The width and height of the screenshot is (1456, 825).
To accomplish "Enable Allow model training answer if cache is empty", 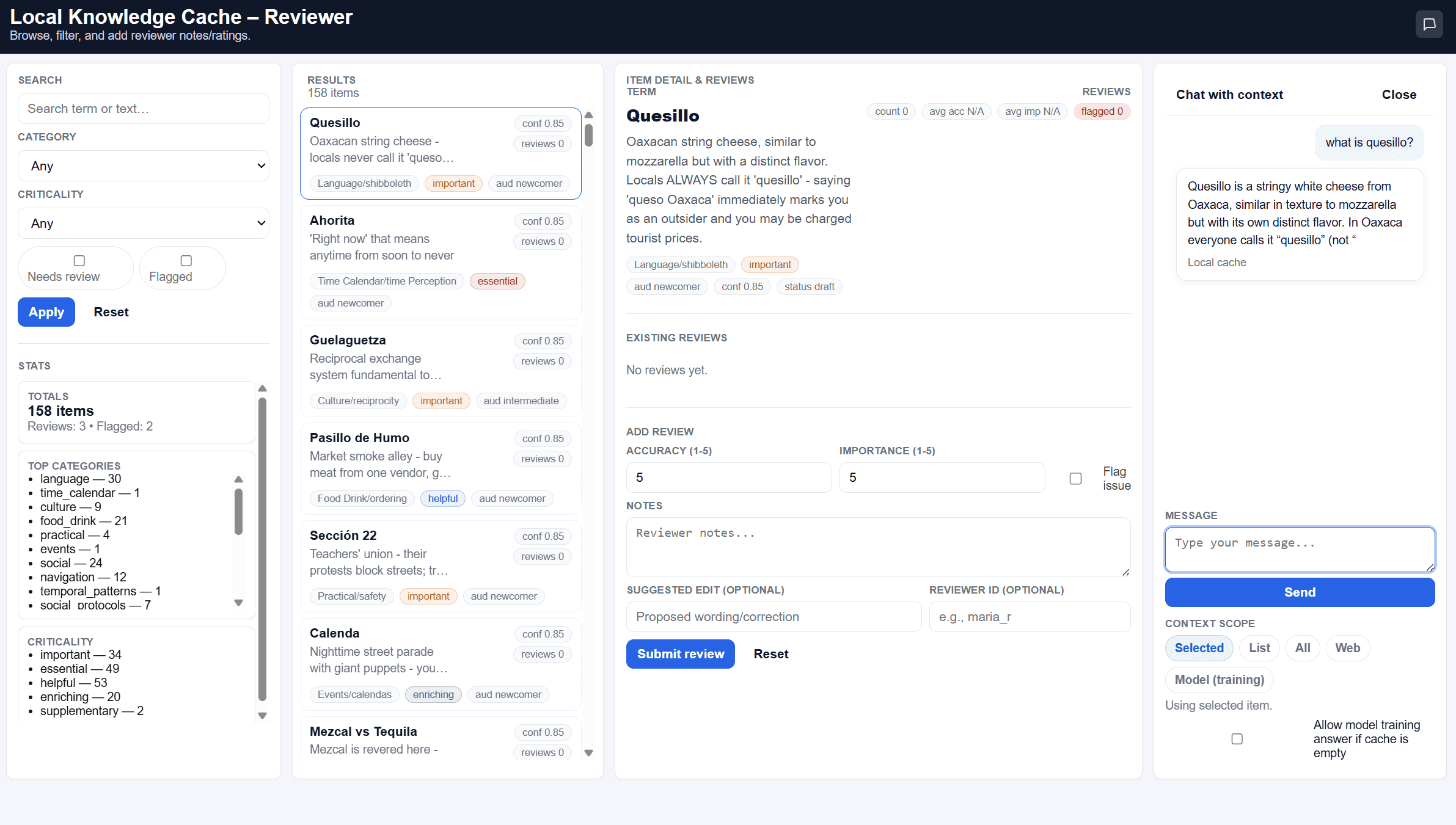I will pyautogui.click(x=1237, y=738).
